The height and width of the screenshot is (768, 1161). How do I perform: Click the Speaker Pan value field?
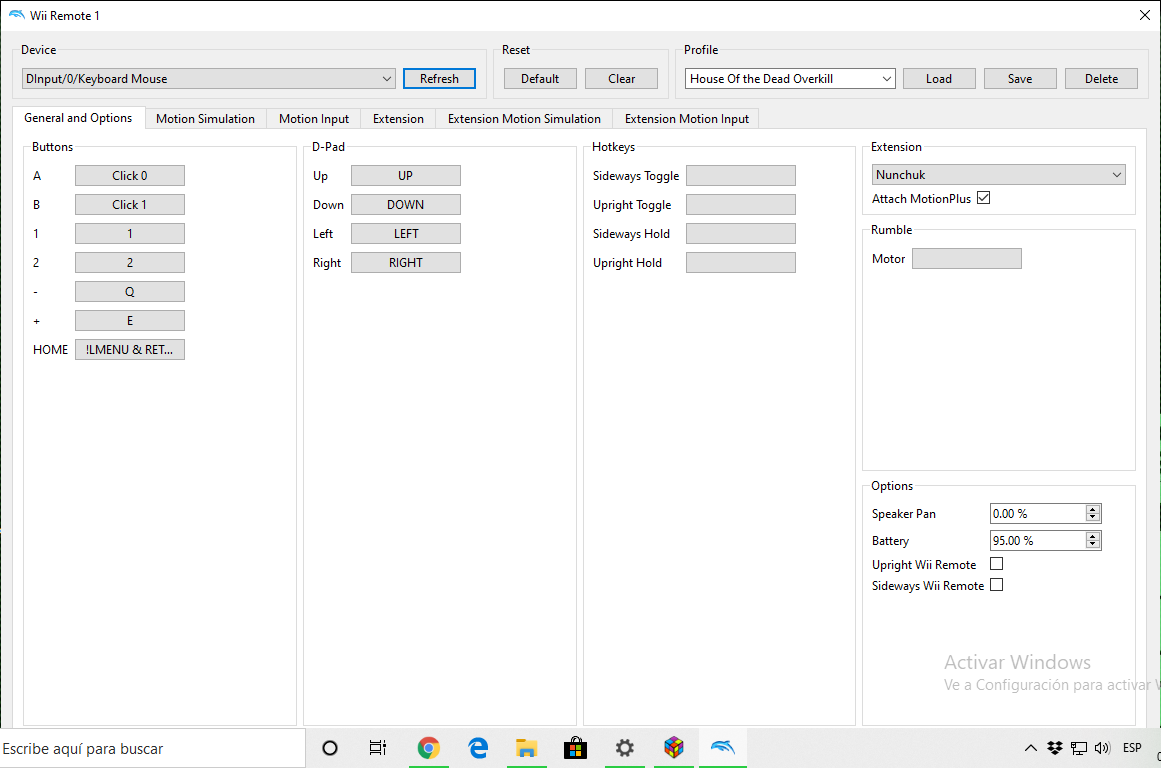(x=1037, y=513)
